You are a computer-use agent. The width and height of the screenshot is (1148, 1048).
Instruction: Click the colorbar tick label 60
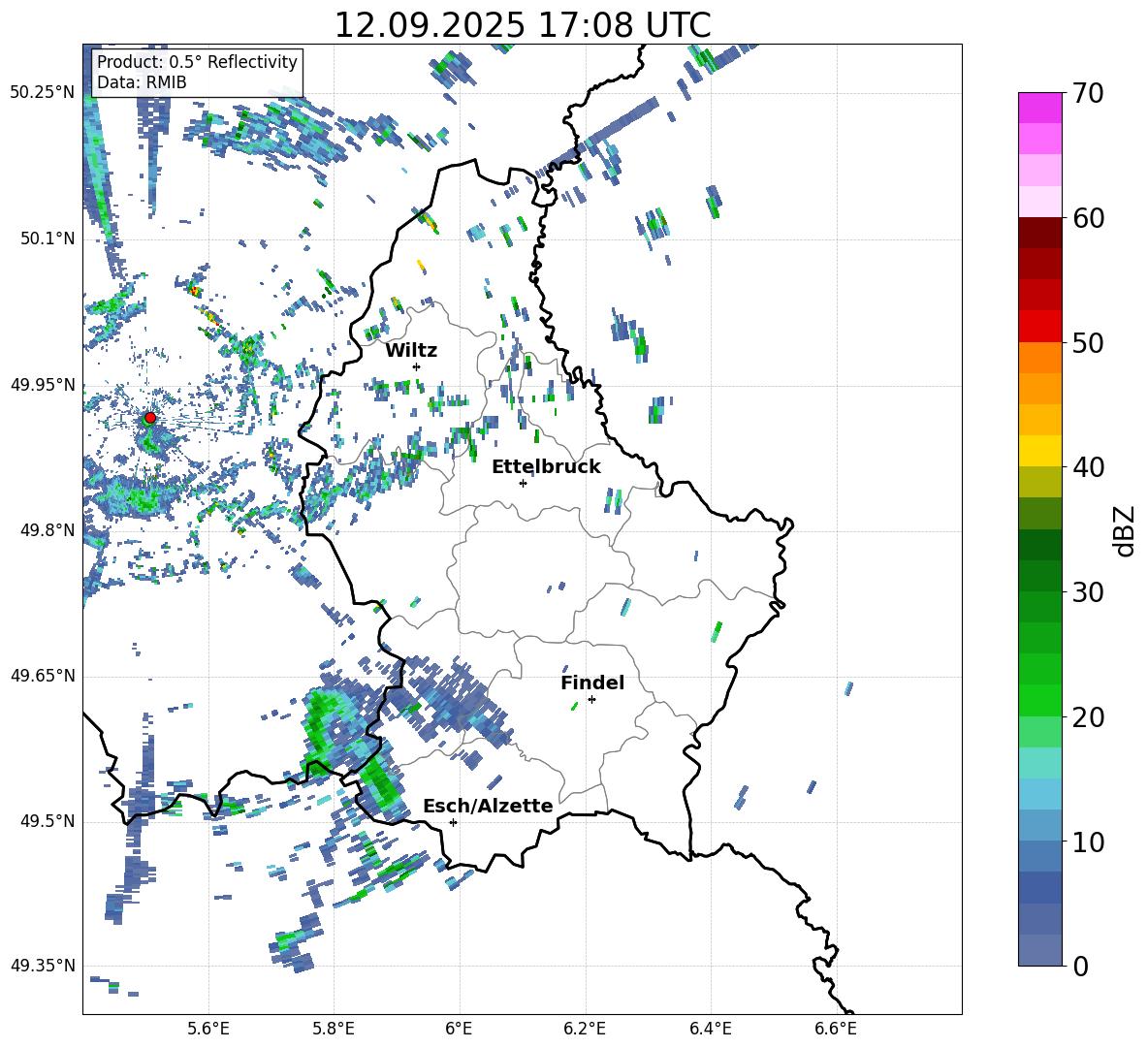click(1088, 218)
